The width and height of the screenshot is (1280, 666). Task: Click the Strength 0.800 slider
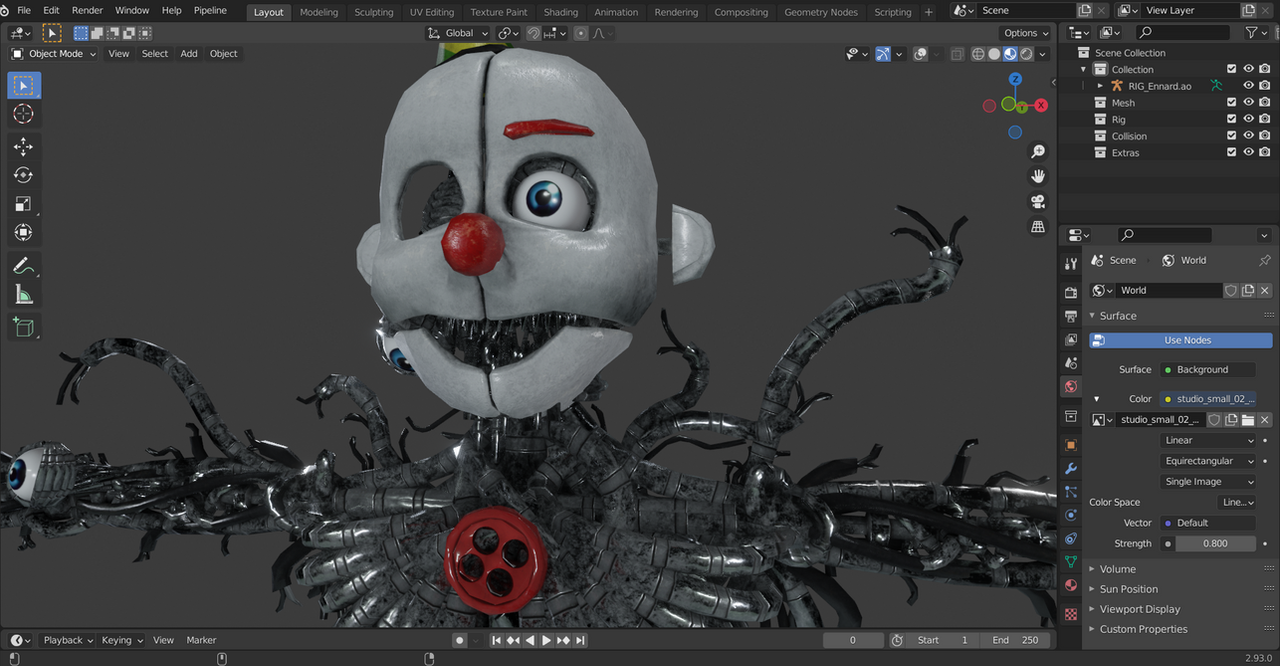coord(1216,543)
